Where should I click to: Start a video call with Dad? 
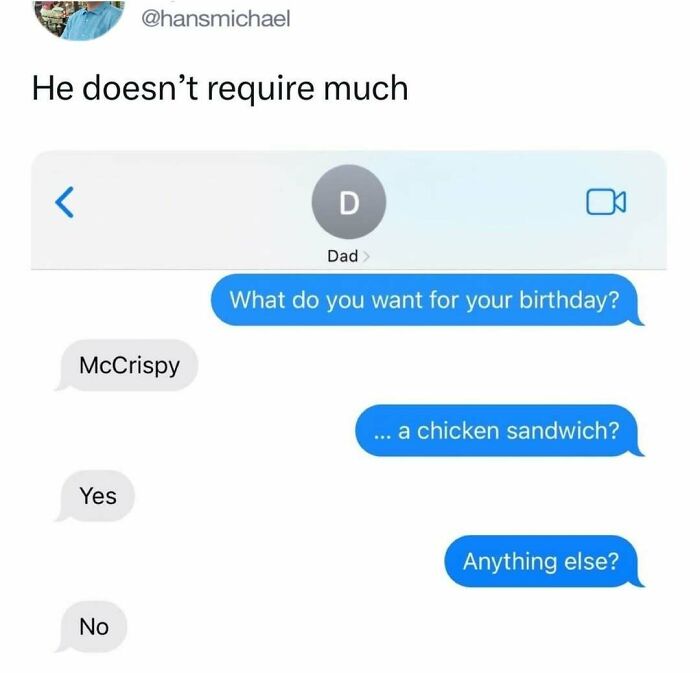coord(606,202)
